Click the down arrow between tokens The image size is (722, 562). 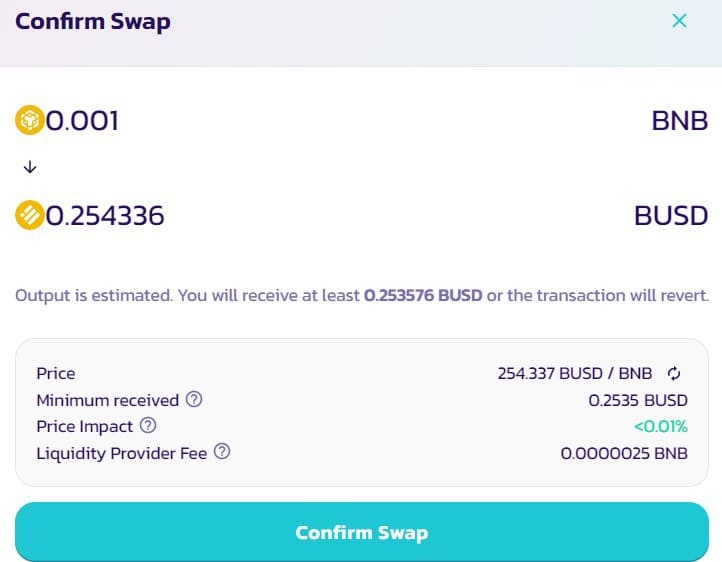[30, 167]
